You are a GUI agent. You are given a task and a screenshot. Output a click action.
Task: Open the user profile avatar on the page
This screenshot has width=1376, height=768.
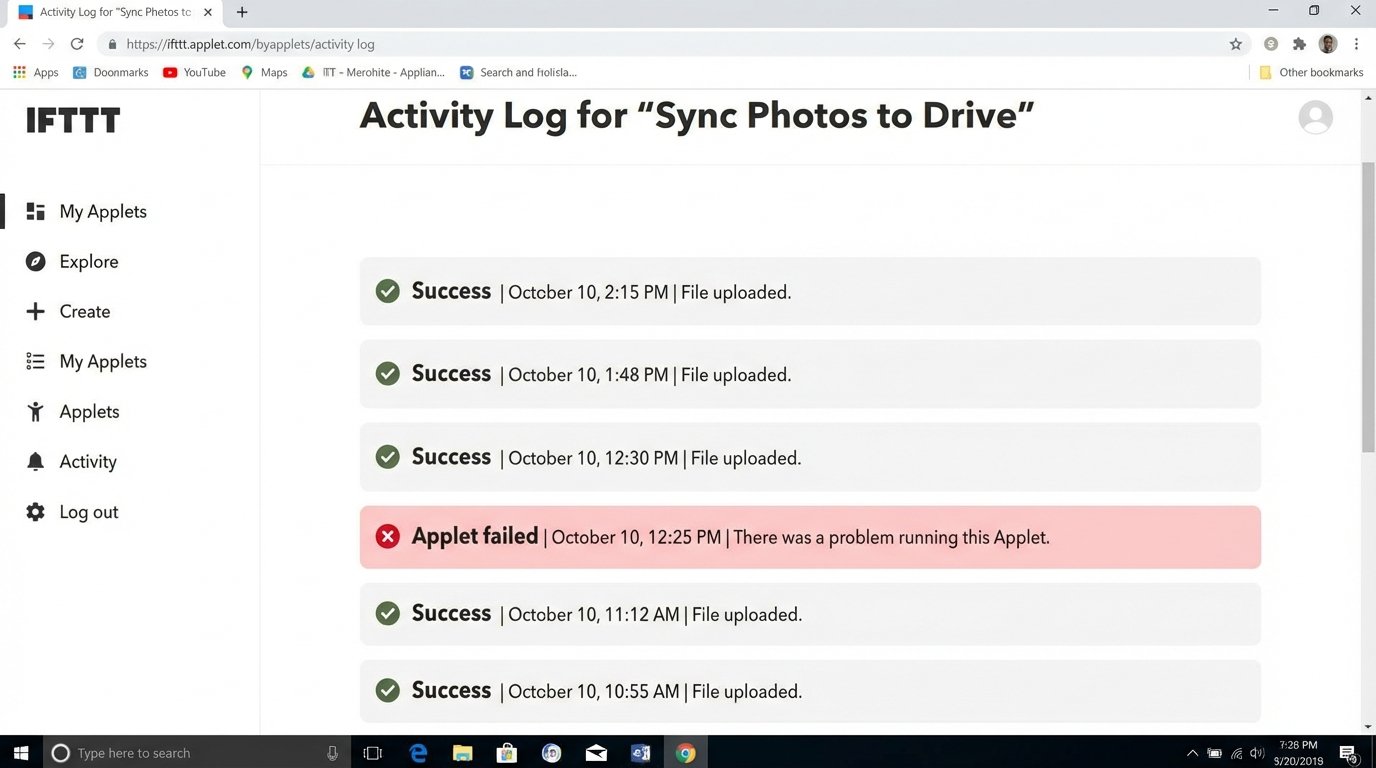[1315, 118]
